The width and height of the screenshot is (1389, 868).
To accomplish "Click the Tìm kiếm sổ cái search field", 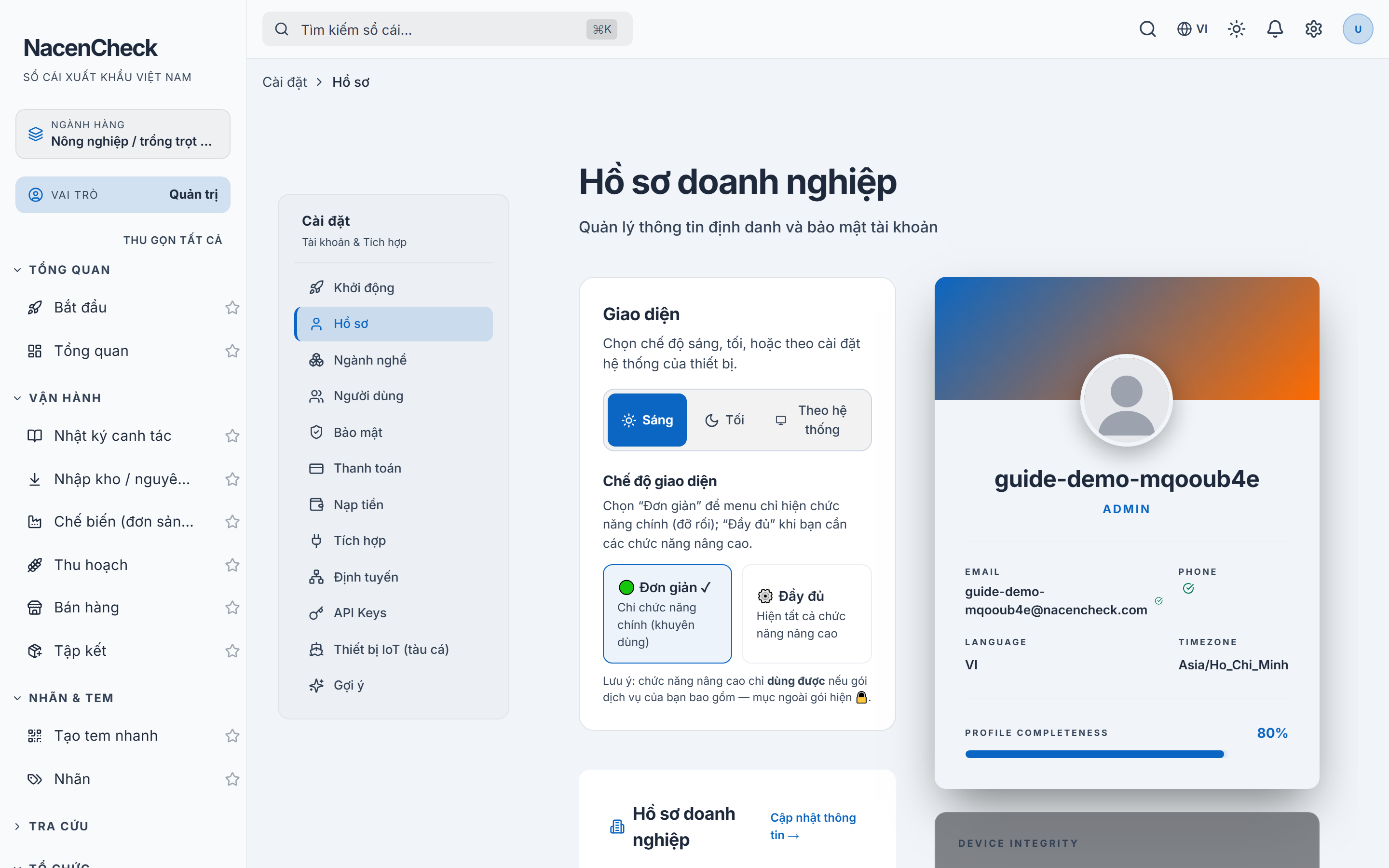I will coord(447,29).
